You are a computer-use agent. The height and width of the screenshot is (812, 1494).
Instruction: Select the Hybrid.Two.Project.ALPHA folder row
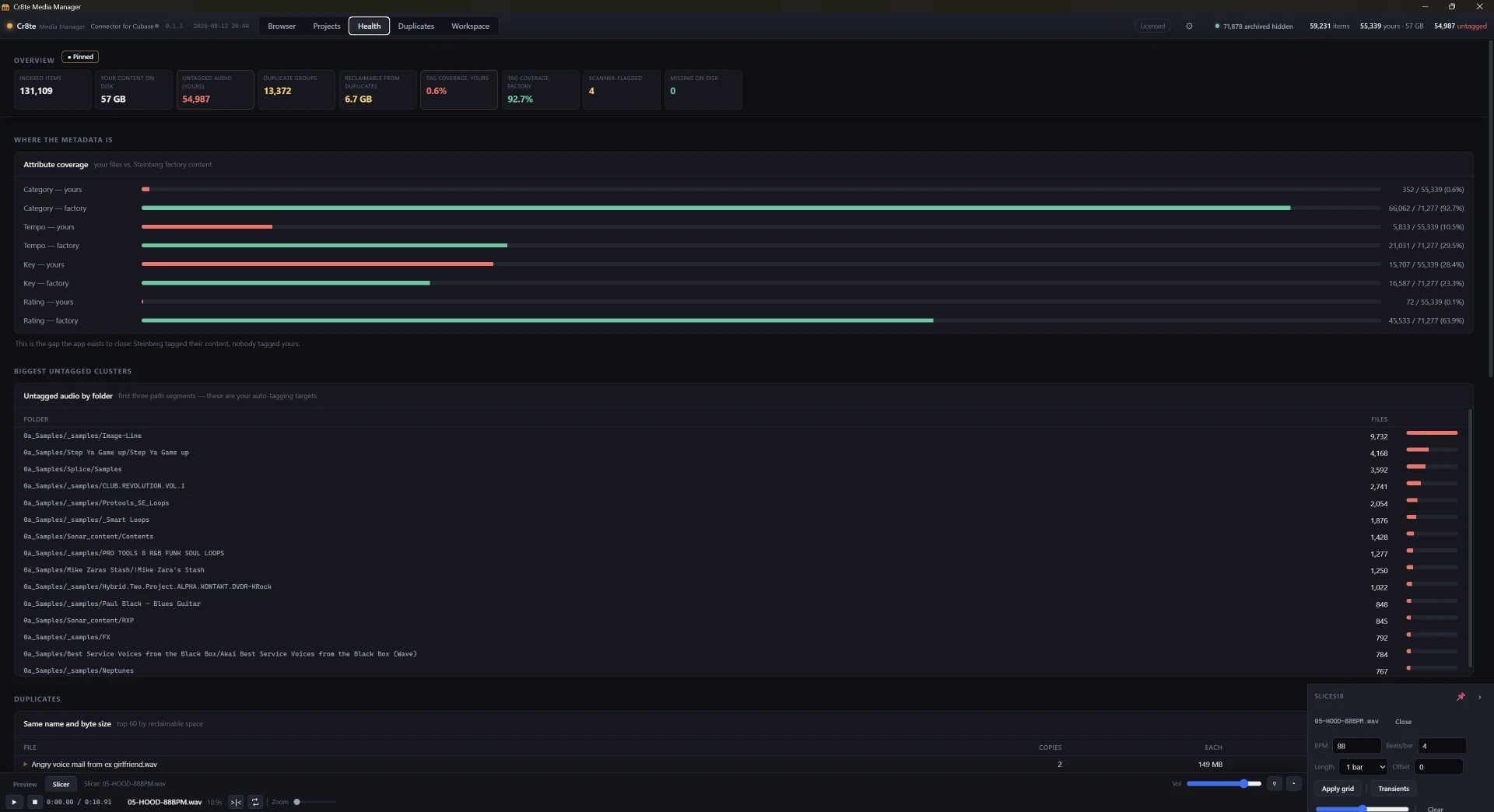pos(741,586)
